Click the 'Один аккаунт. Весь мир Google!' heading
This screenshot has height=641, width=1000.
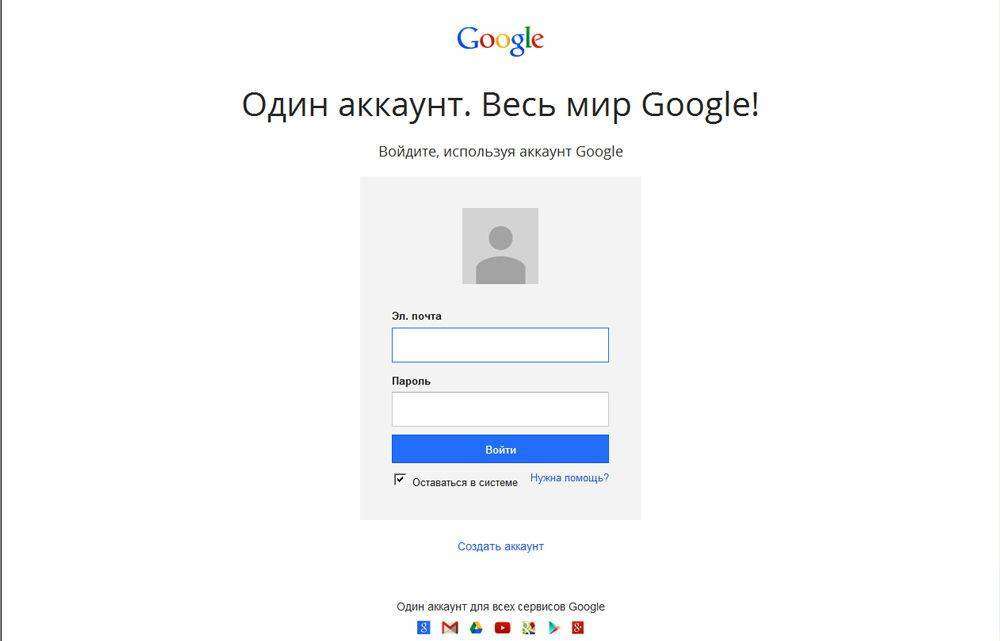[x=501, y=105]
